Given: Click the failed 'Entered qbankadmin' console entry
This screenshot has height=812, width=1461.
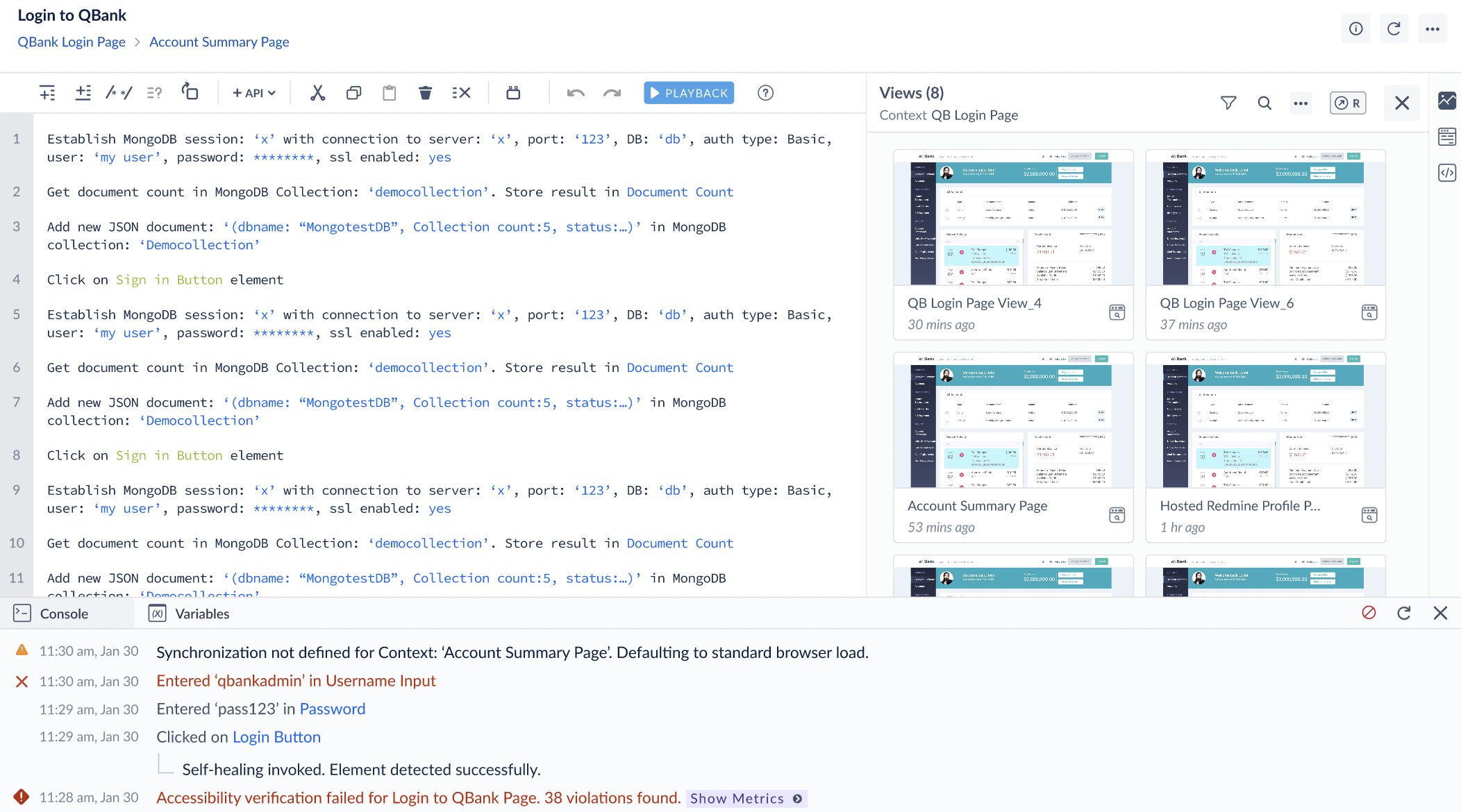Looking at the screenshot, I should (296, 681).
